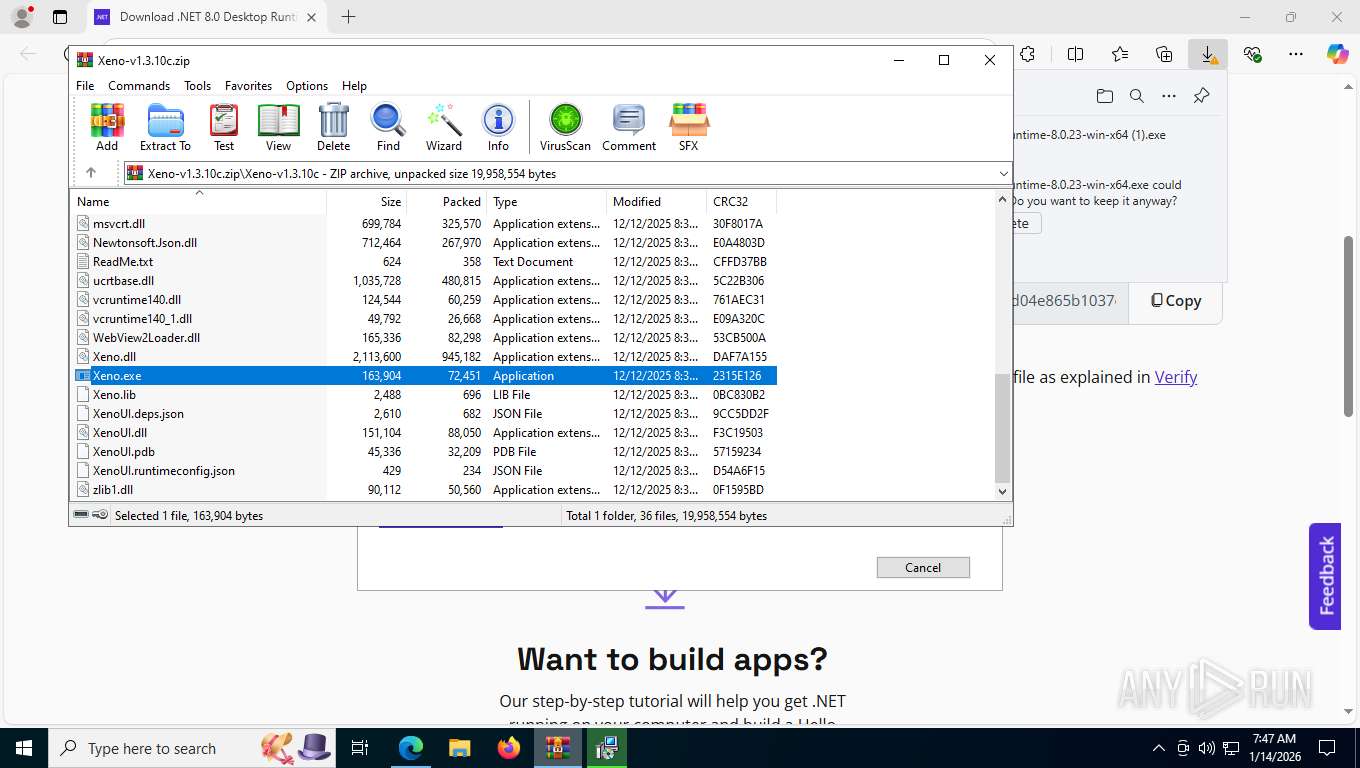Screen dimensions: 1360x768
Task: Click the Test archive icon
Action: (x=224, y=127)
